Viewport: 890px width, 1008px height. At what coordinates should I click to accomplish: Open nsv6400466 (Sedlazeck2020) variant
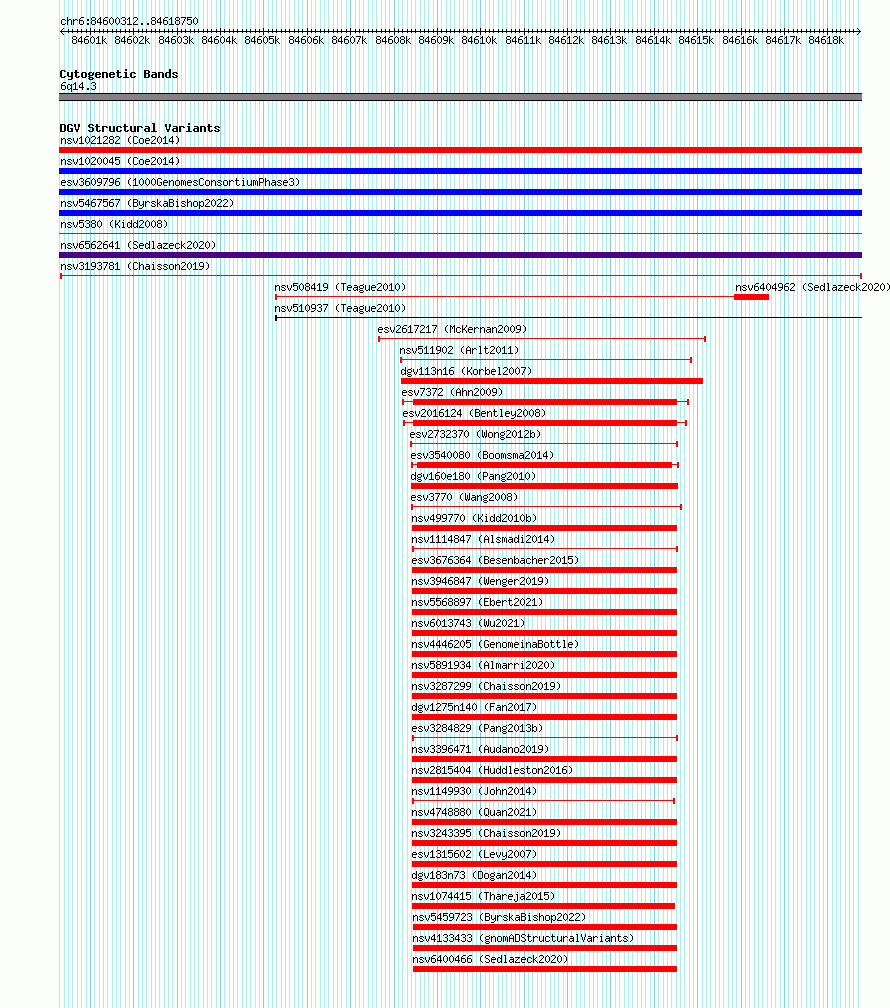click(x=490, y=959)
